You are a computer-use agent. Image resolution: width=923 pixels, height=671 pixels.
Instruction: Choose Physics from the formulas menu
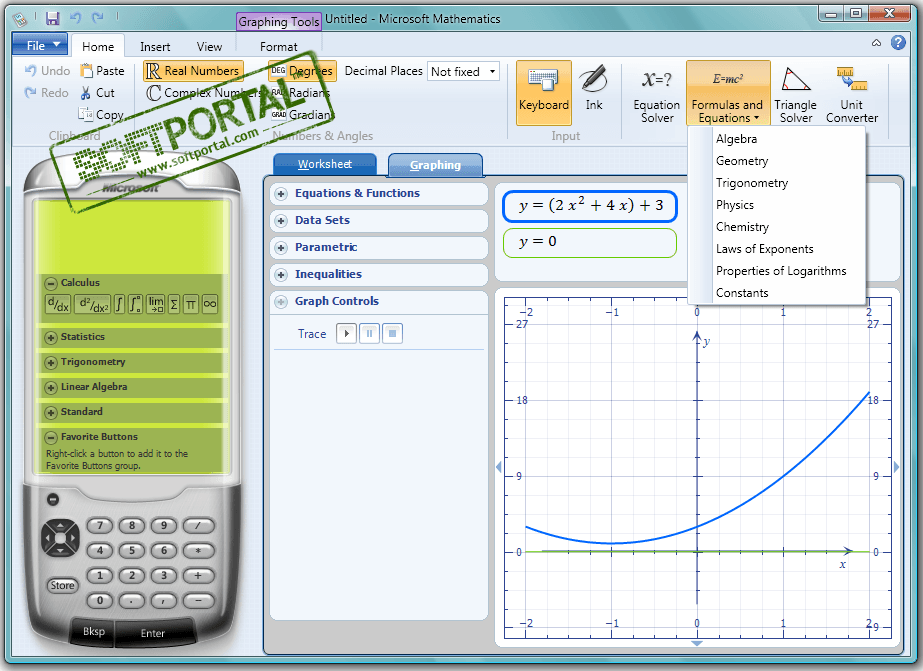(x=777, y=205)
